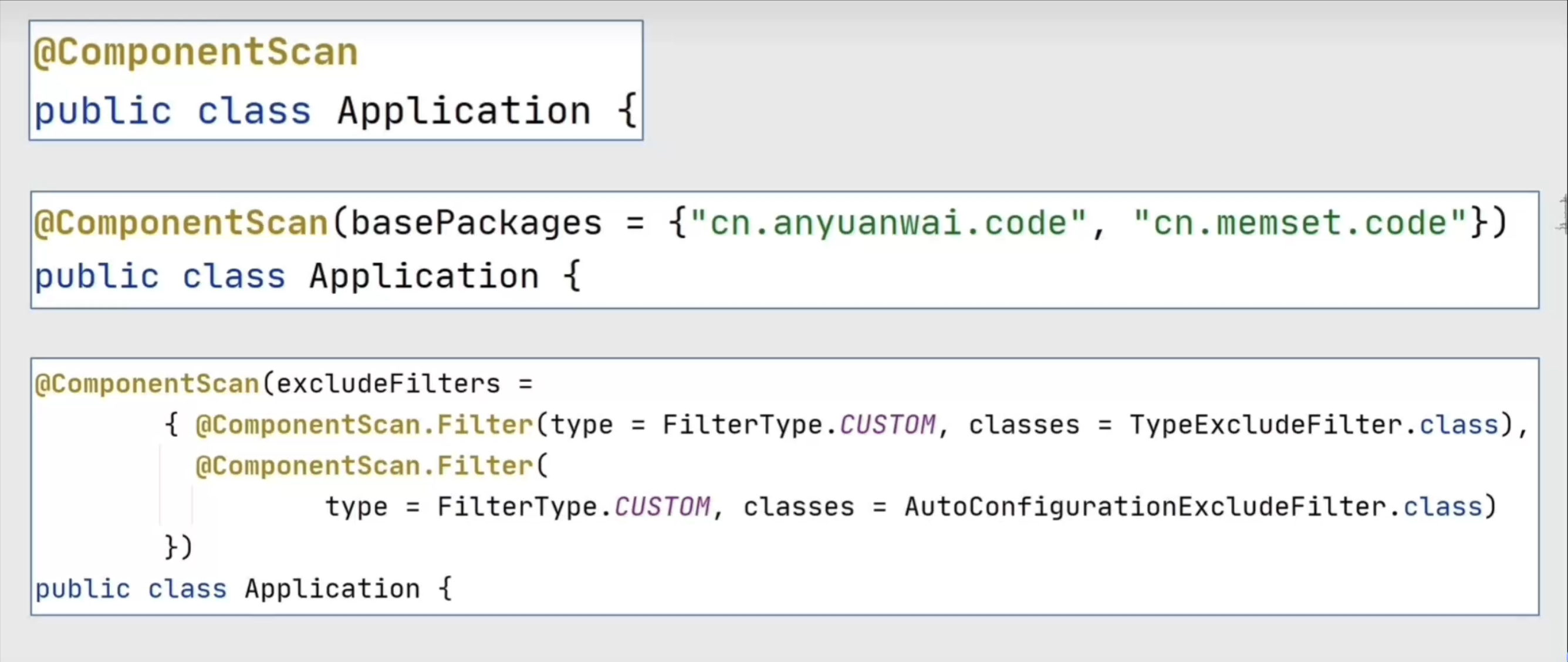The image size is (1568, 662).
Task: Click @ComponentScan before excludeFilters
Action: pyautogui.click(x=147, y=384)
